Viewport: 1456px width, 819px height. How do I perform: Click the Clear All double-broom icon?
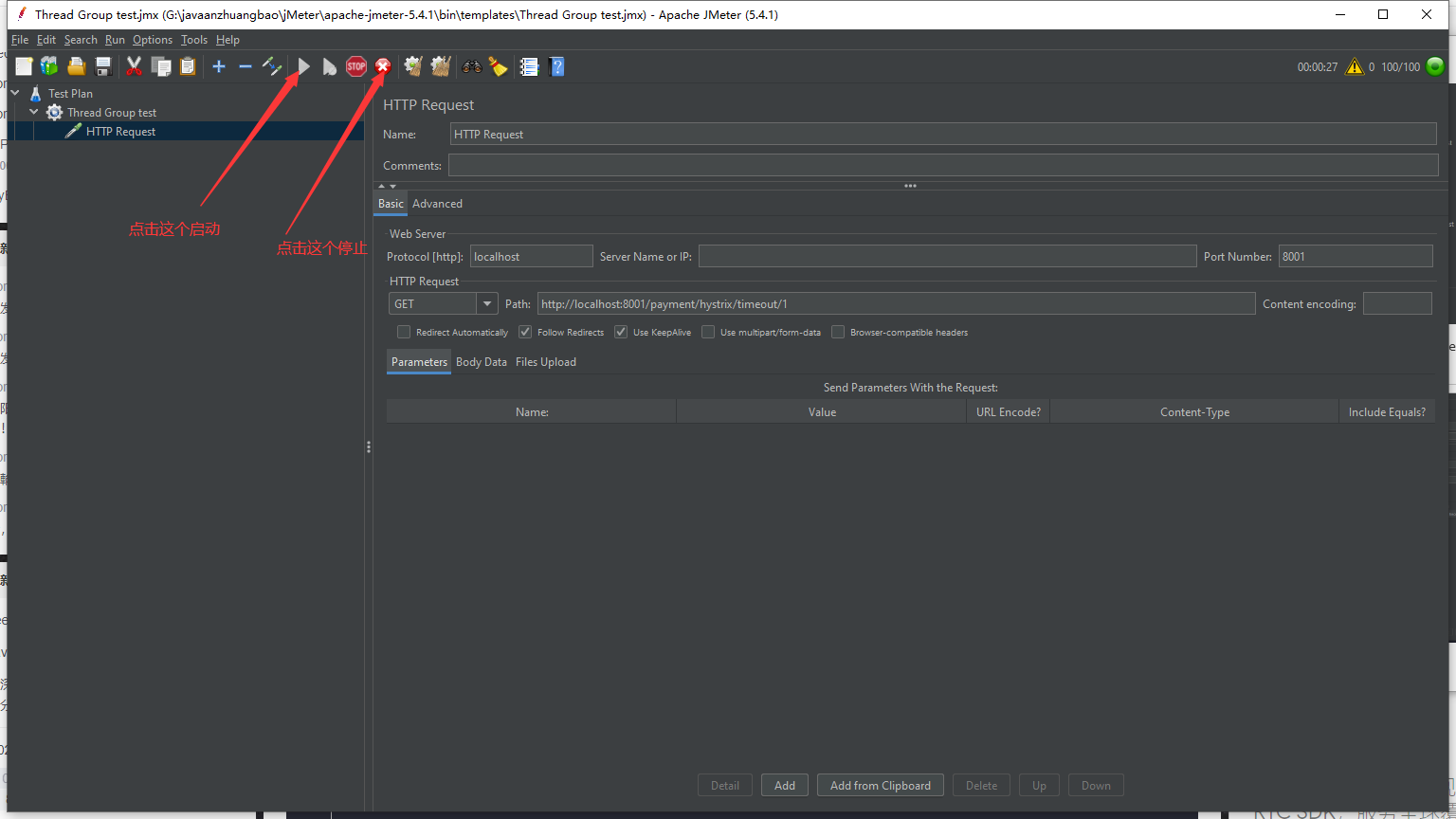click(441, 66)
